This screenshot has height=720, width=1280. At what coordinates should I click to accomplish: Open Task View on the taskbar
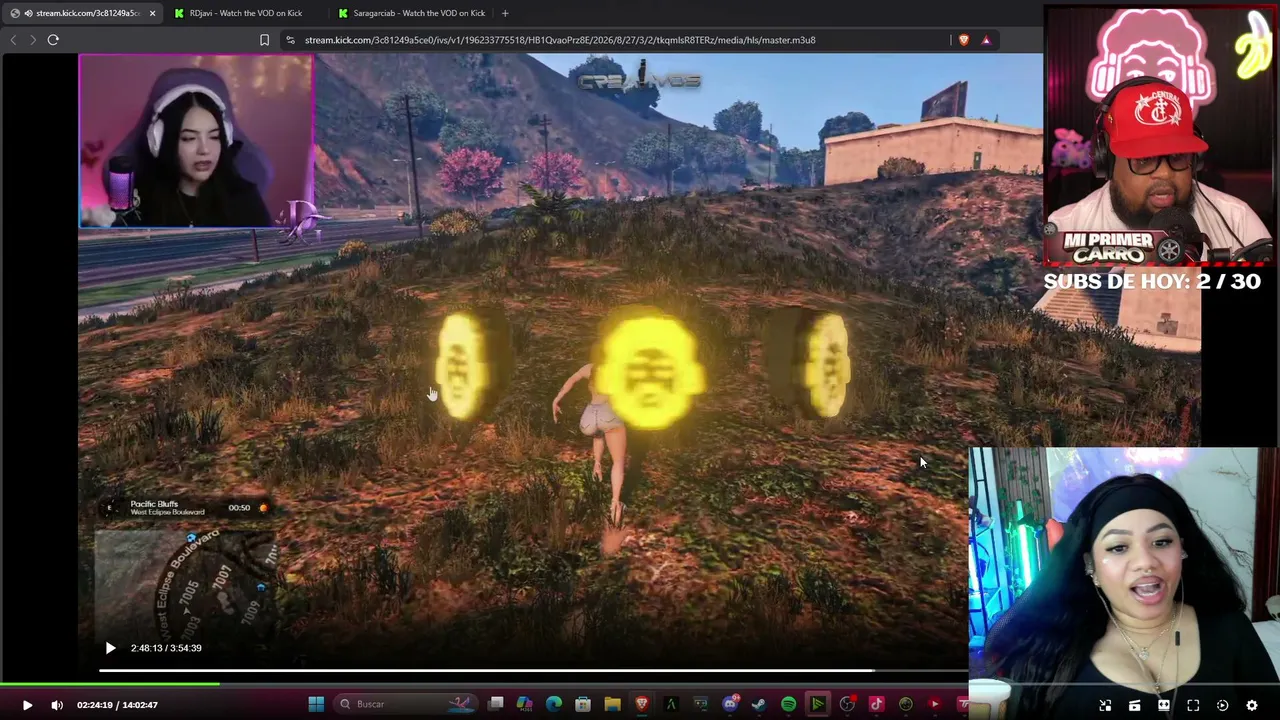(496, 704)
